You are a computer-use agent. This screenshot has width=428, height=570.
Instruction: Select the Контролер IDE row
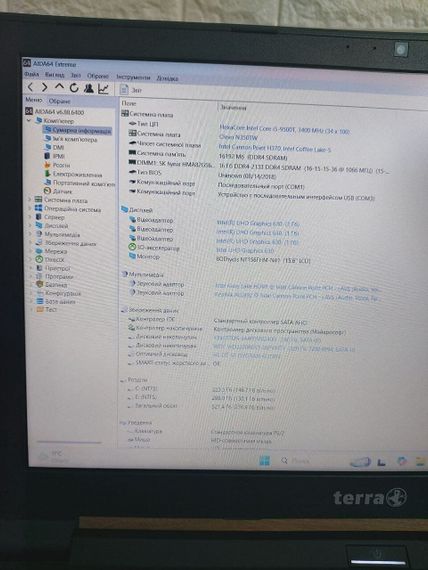(x=152, y=319)
